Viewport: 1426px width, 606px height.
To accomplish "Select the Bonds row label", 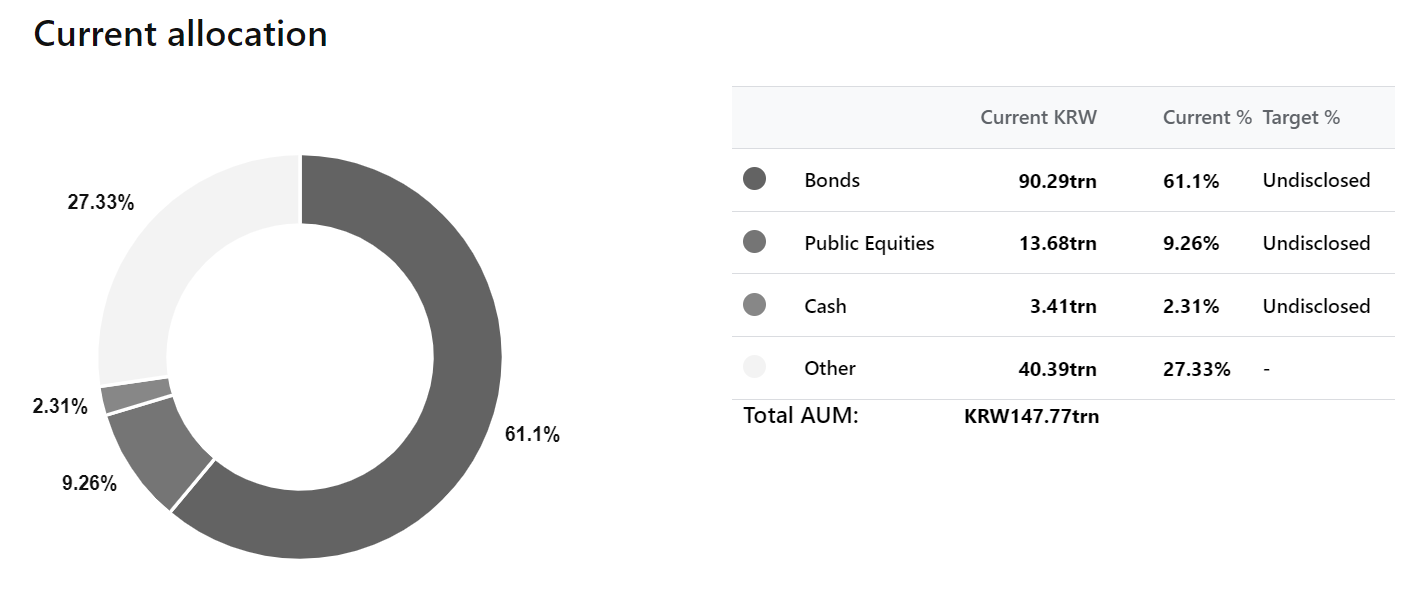I will 832,180.
